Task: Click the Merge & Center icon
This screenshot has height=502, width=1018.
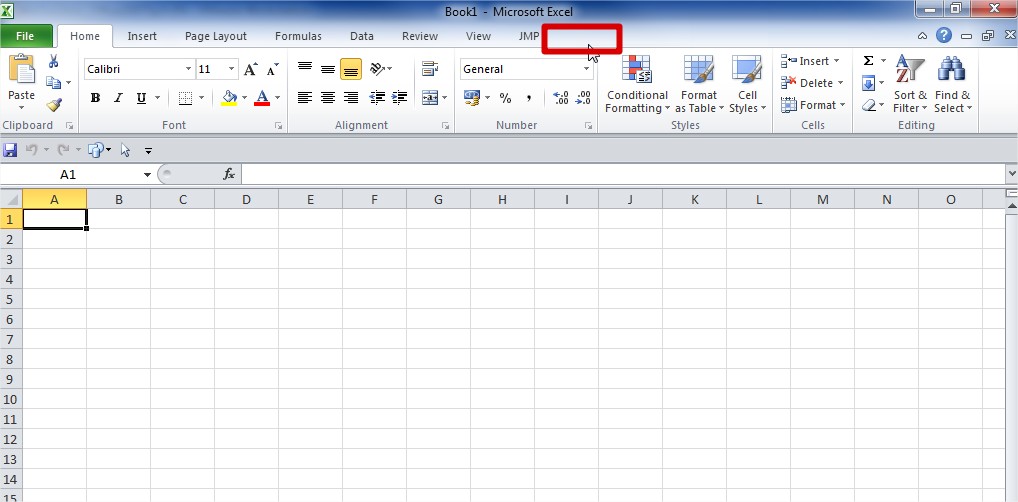Action: click(x=429, y=98)
